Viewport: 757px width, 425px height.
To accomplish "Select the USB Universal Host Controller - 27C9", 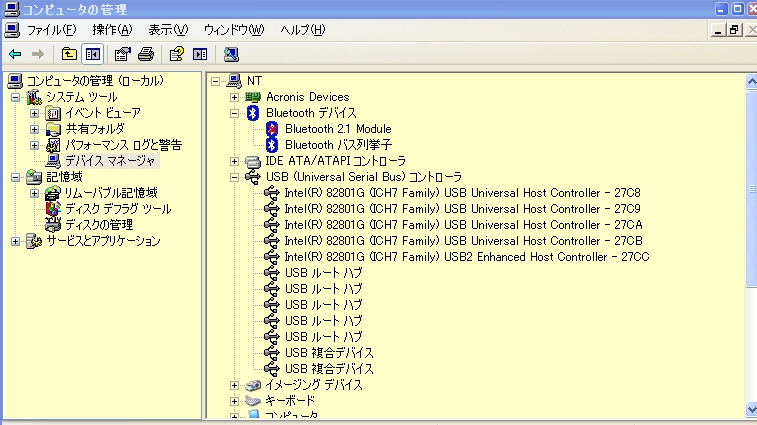I will pos(462,209).
